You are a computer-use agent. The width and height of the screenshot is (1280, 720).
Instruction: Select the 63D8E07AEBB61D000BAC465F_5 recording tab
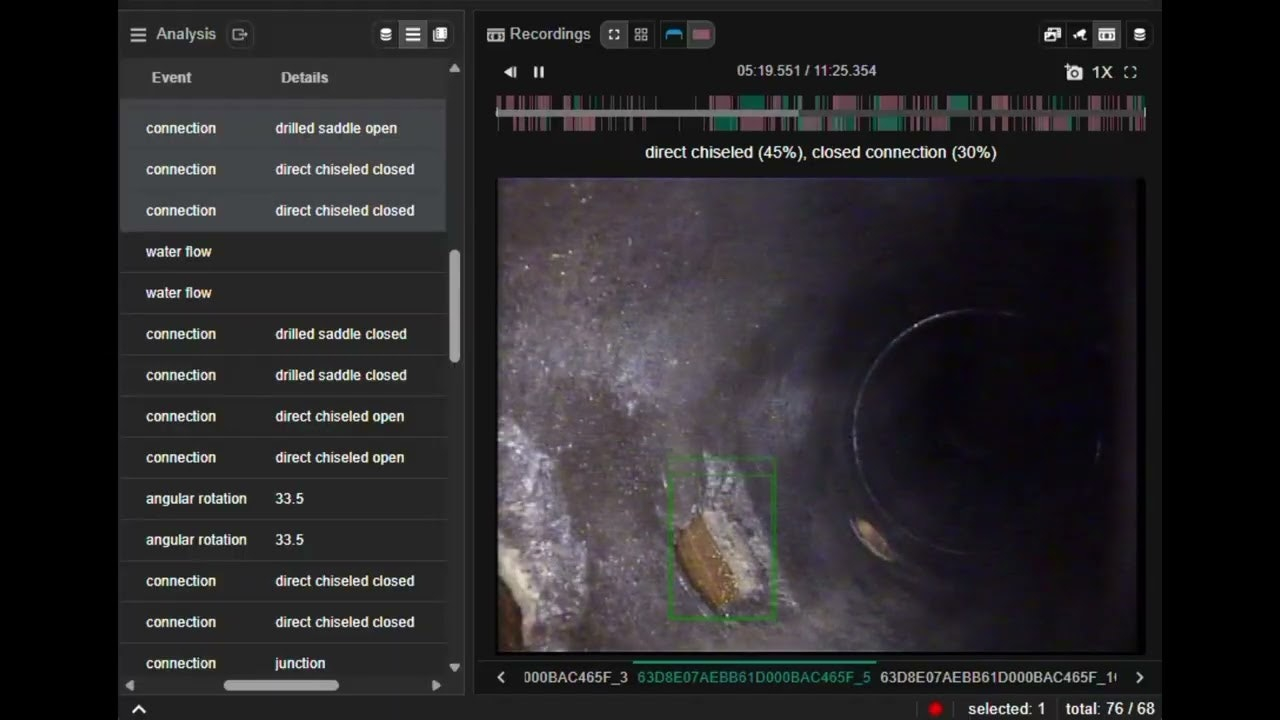pos(753,677)
